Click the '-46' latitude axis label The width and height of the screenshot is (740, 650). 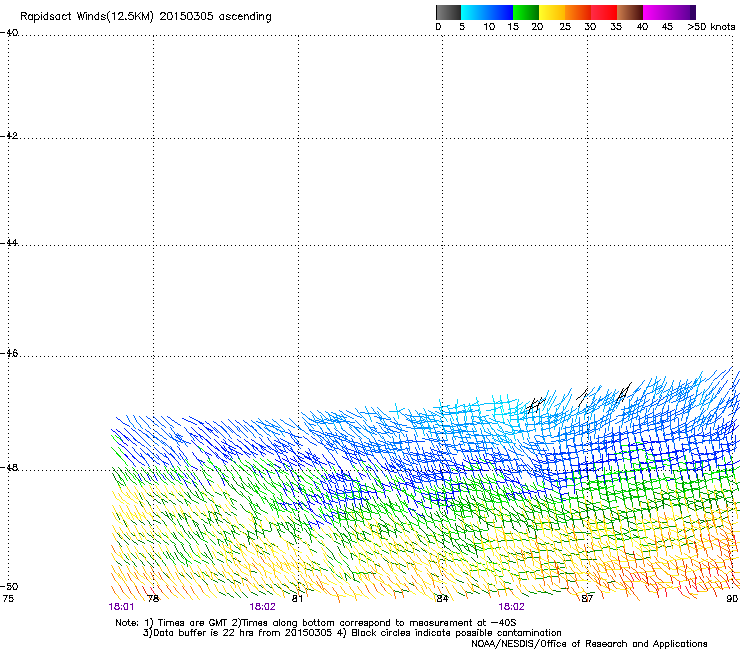[9, 353]
